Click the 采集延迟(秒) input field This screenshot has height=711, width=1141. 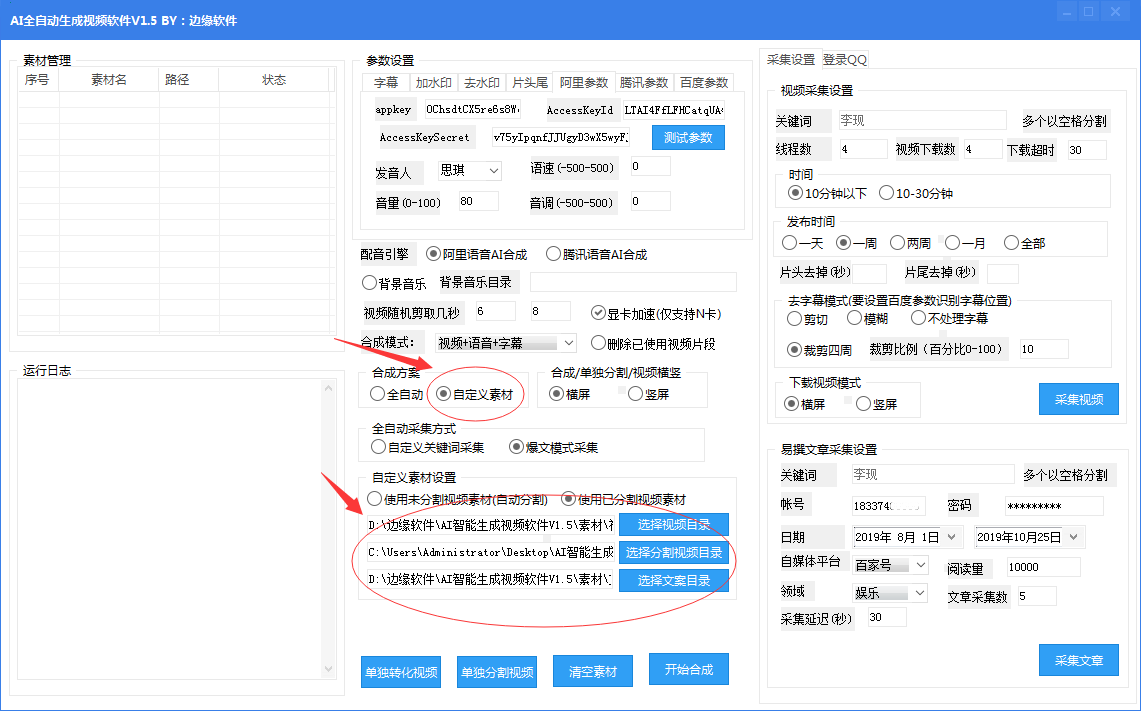[x=887, y=617]
